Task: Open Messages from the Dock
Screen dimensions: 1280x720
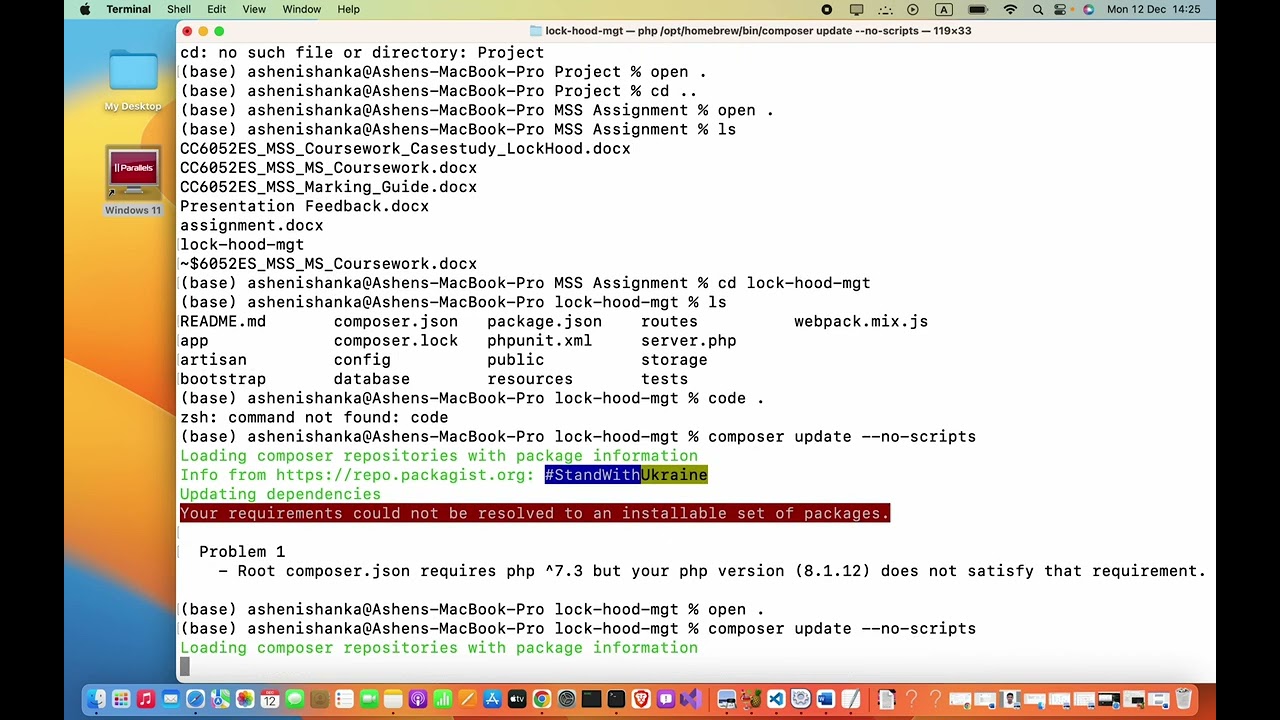Action: tap(295, 699)
